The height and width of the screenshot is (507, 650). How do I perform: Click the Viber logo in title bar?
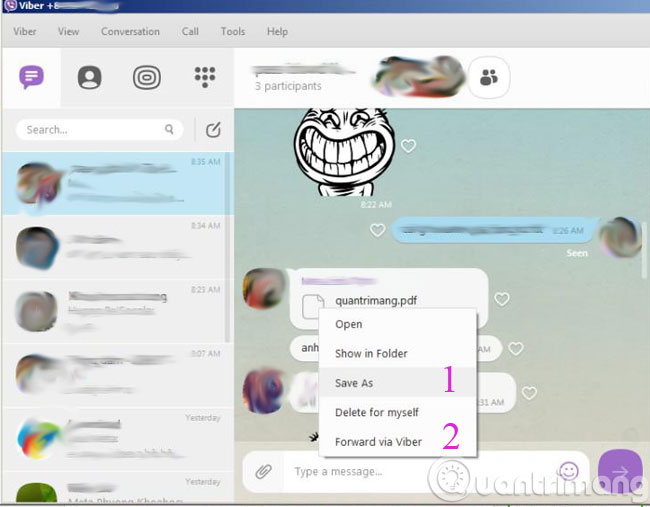[10, 6]
